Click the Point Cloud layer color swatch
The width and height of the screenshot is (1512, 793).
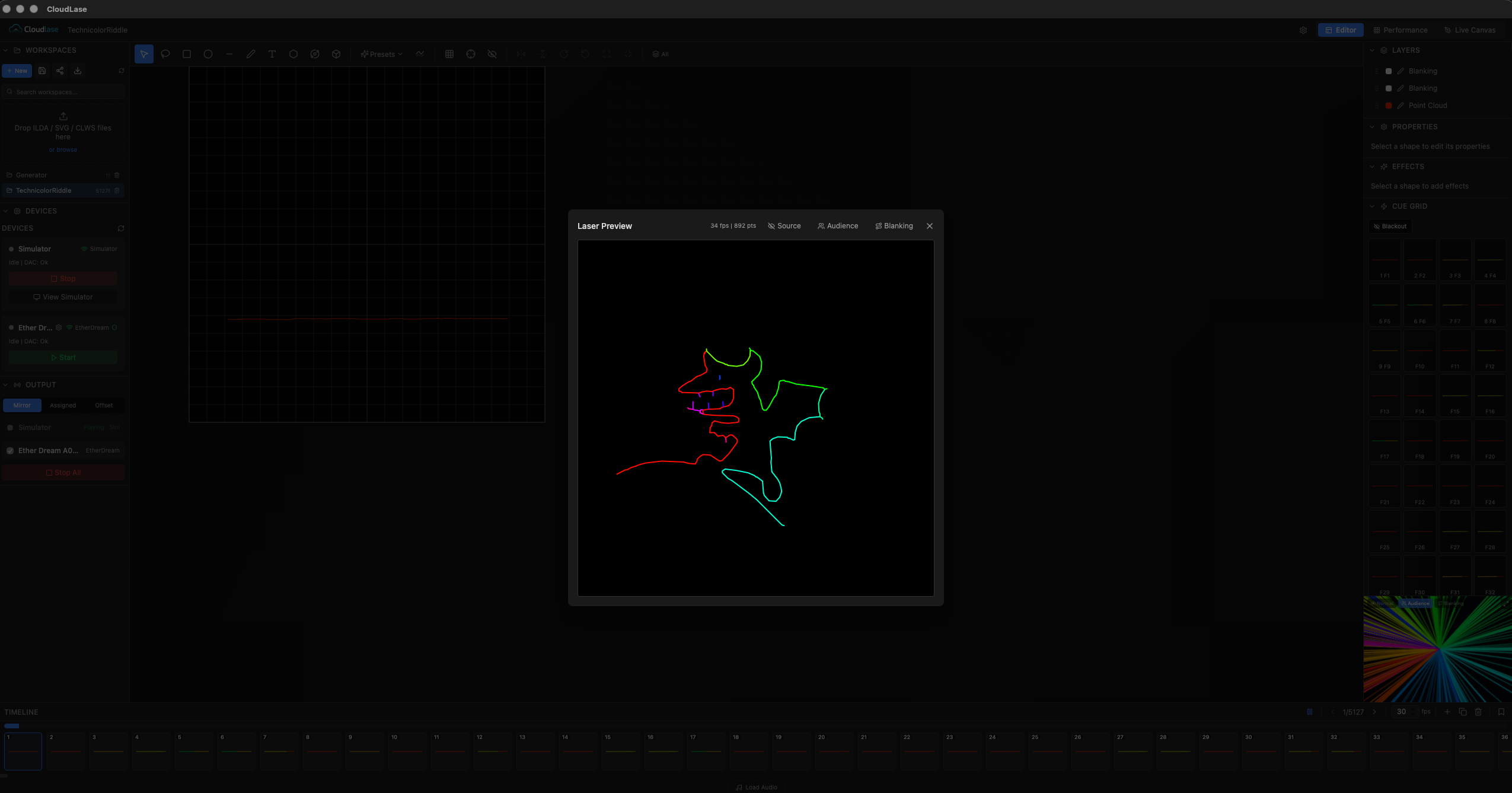click(x=1389, y=105)
